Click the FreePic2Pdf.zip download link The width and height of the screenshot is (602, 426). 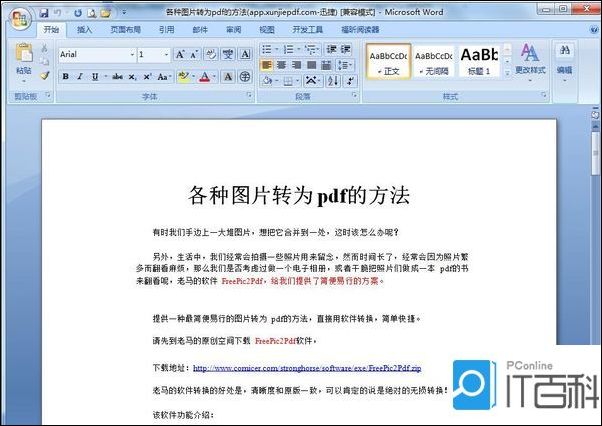(307, 368)
